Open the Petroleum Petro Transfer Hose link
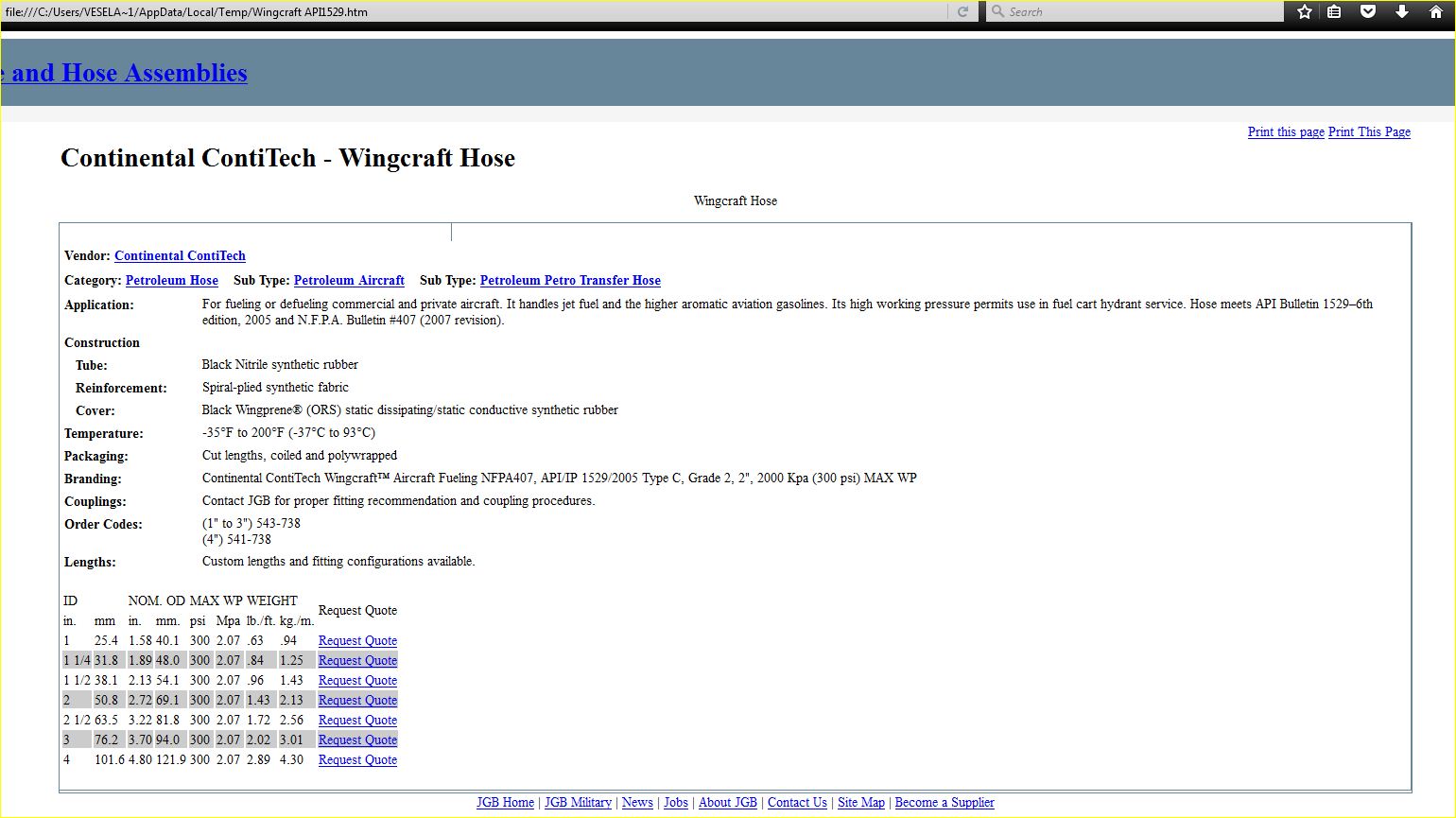Image resolution: width=1456 pixels, height=818 pixels. click(570, 281)
